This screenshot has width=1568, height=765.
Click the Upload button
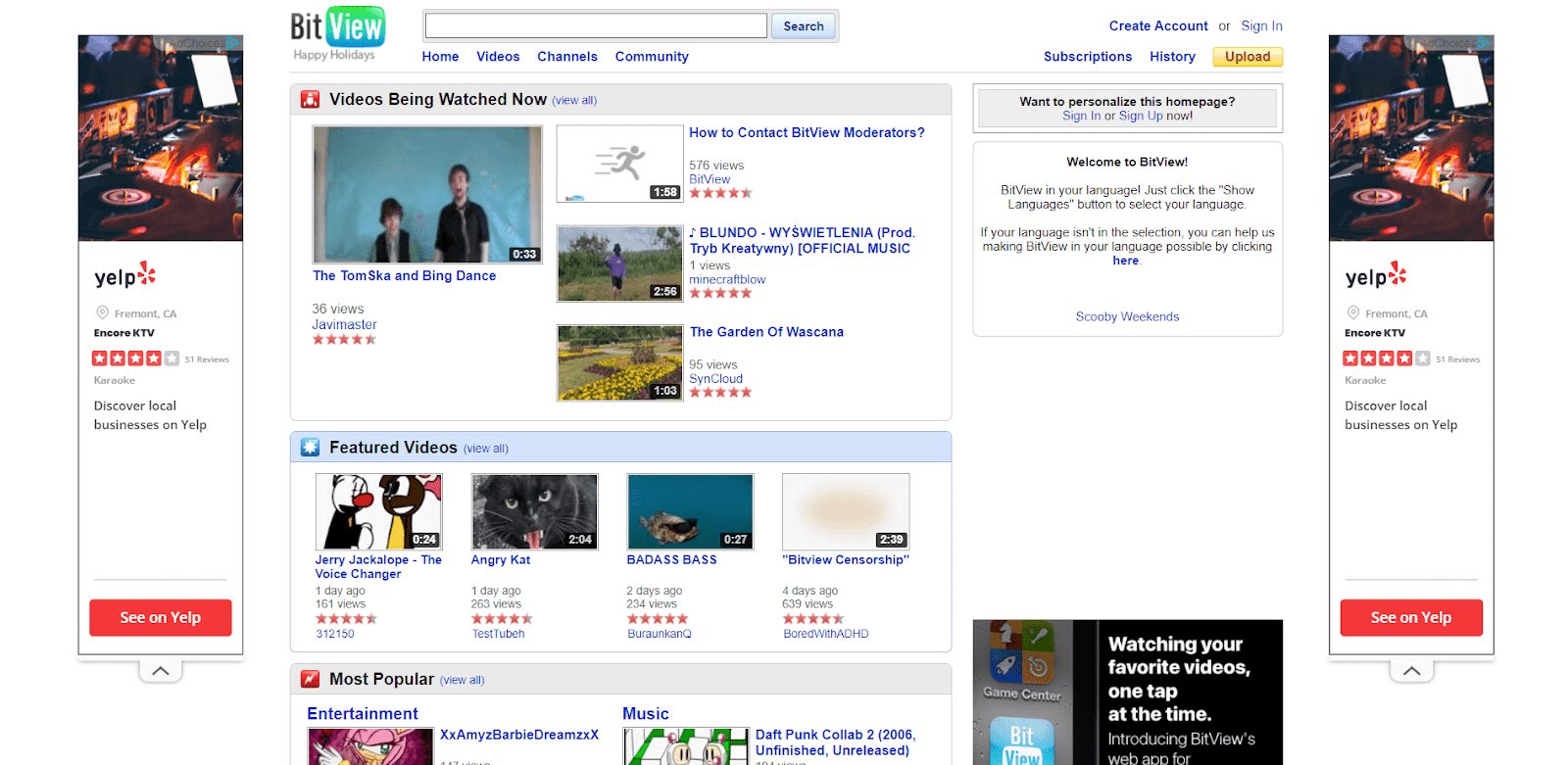(x=1248, y=57)
